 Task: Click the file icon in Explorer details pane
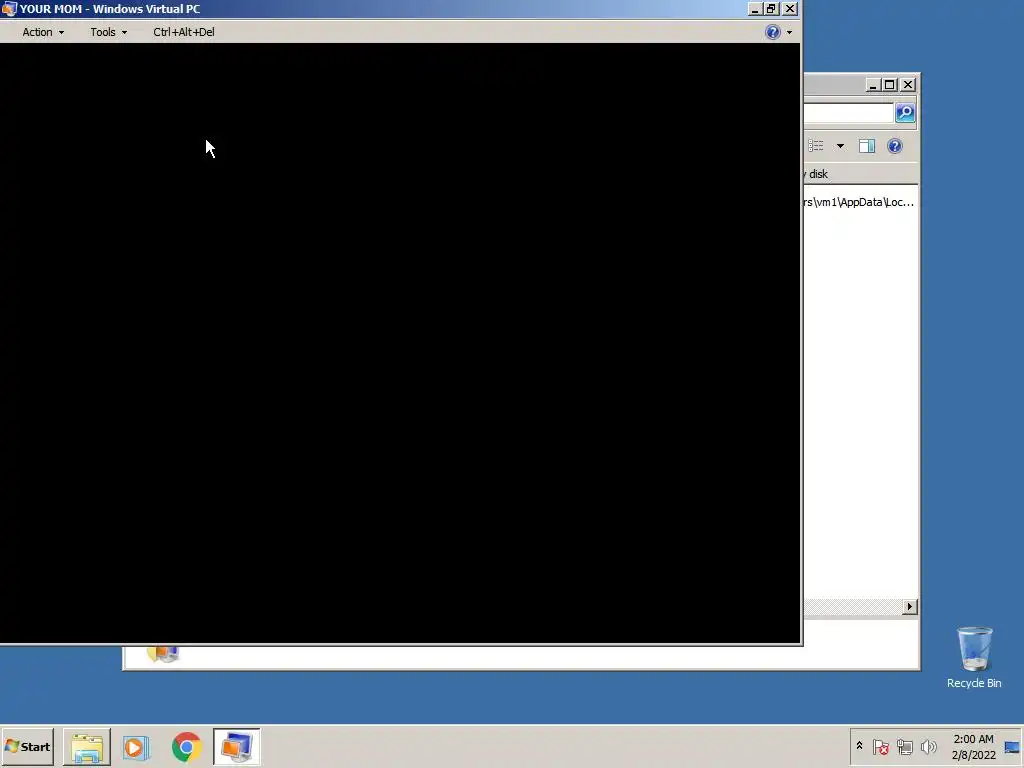[x=163, y=653]
